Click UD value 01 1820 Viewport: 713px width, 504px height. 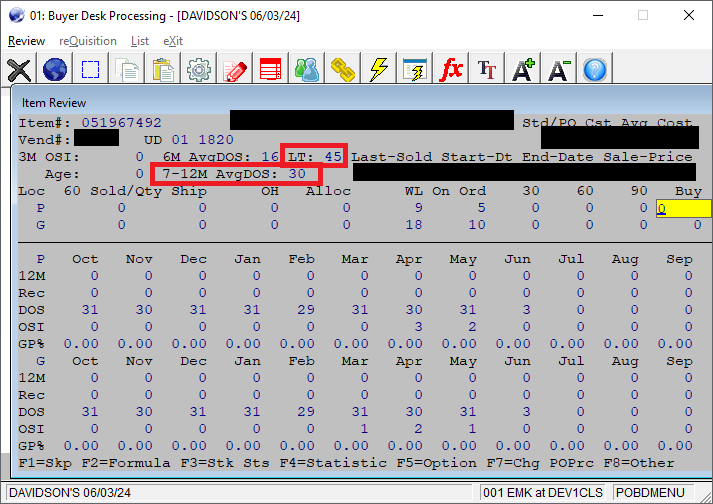click(202, 140)
